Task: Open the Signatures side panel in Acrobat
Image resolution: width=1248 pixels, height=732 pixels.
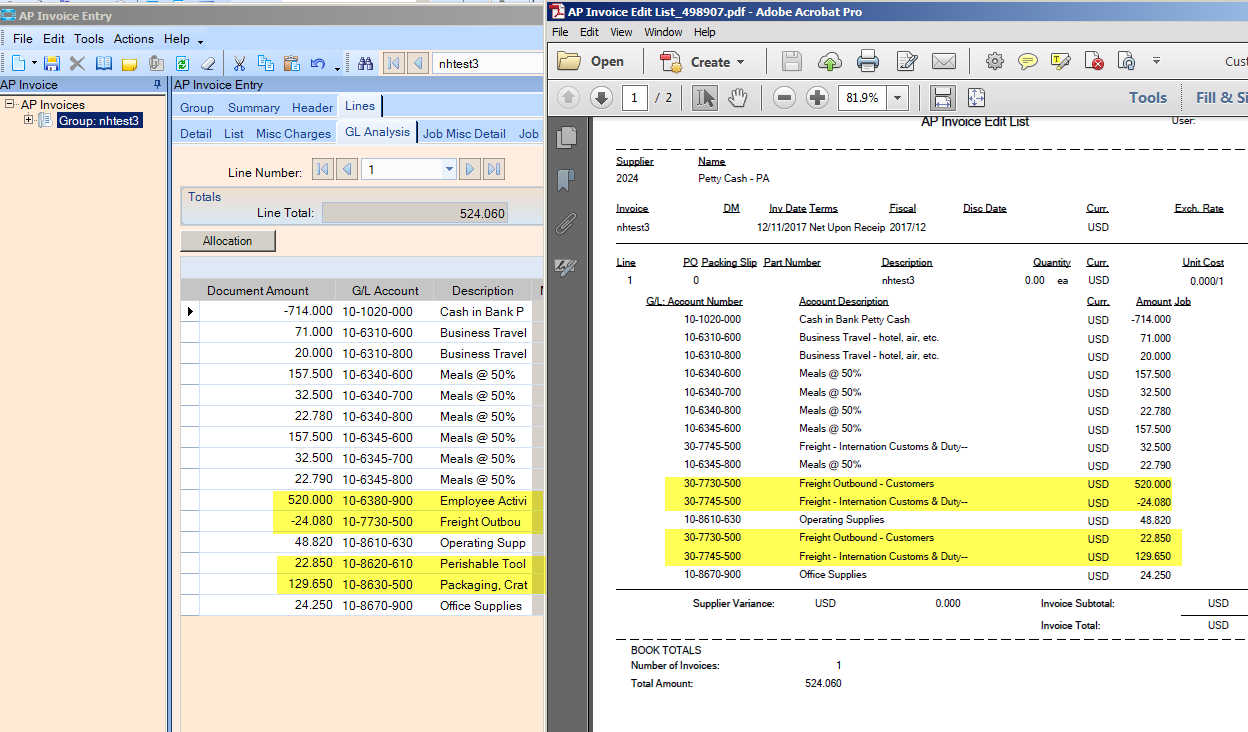Action: pos(567,266)
